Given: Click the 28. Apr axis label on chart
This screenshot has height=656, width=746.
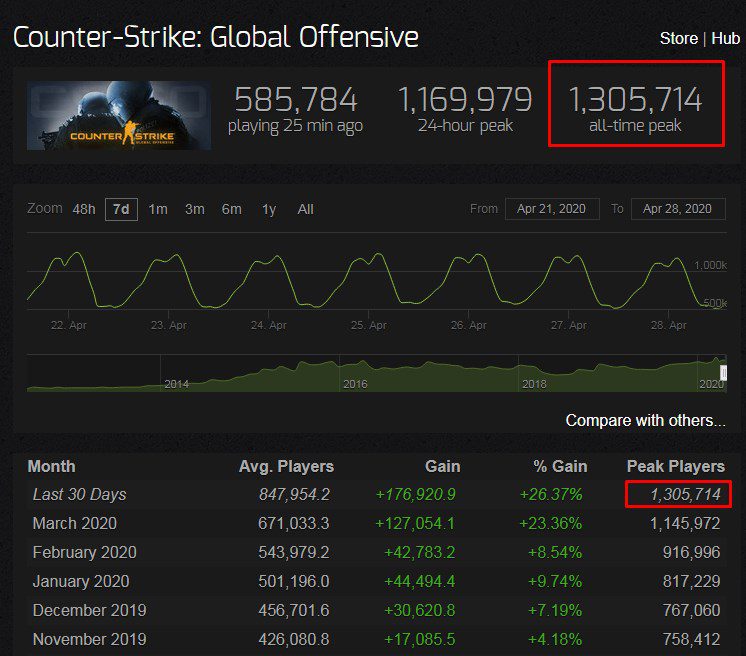Looking at the screenshot, I should coord(668,325).
